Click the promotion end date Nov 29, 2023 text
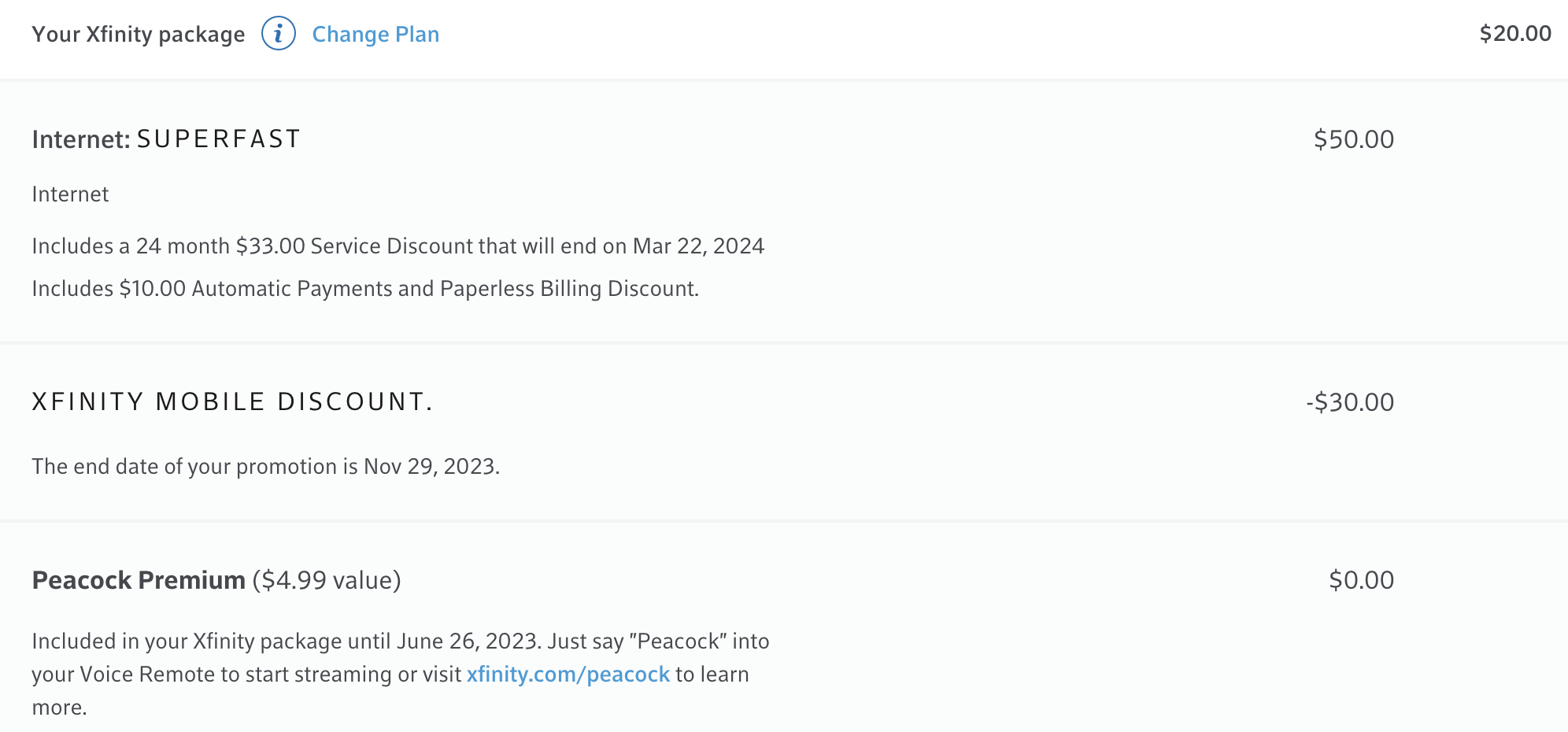The width and height of the screenshot is (1568, 732). pos(430,467)
